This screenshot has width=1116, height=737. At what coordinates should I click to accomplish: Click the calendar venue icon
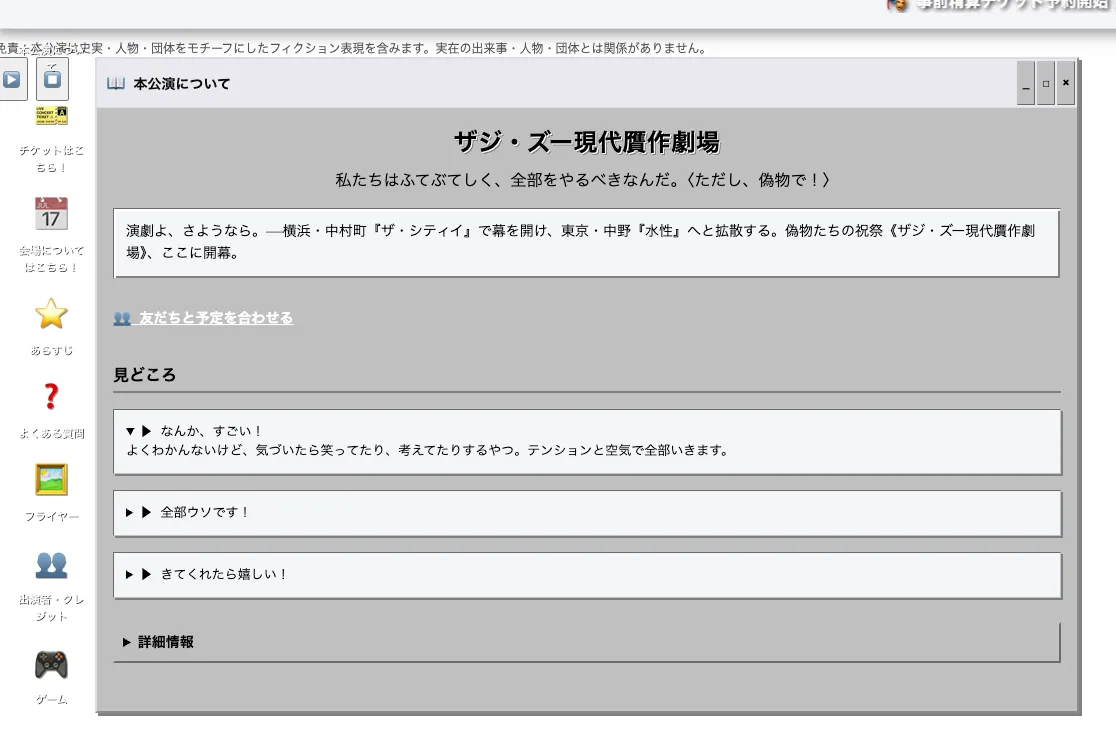51,214
